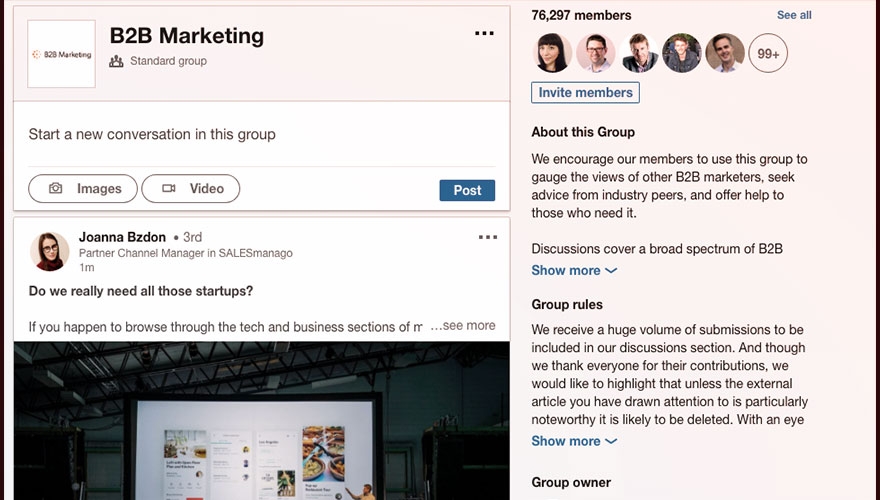The height and width of the screenshot is (500, 880).
Task: Click the fifth member avatar
Action: [x=725, y=53]
